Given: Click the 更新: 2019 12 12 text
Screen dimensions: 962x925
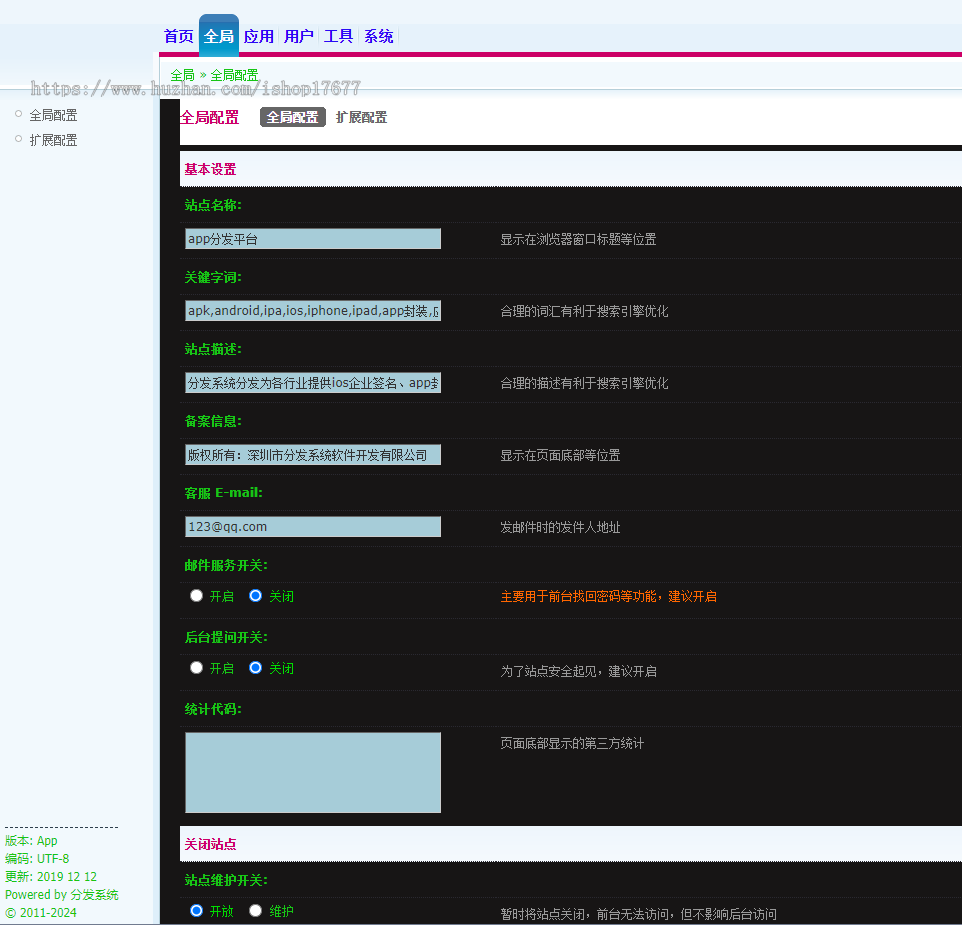Looking at the screenshot, I should (x=51, y=877).
